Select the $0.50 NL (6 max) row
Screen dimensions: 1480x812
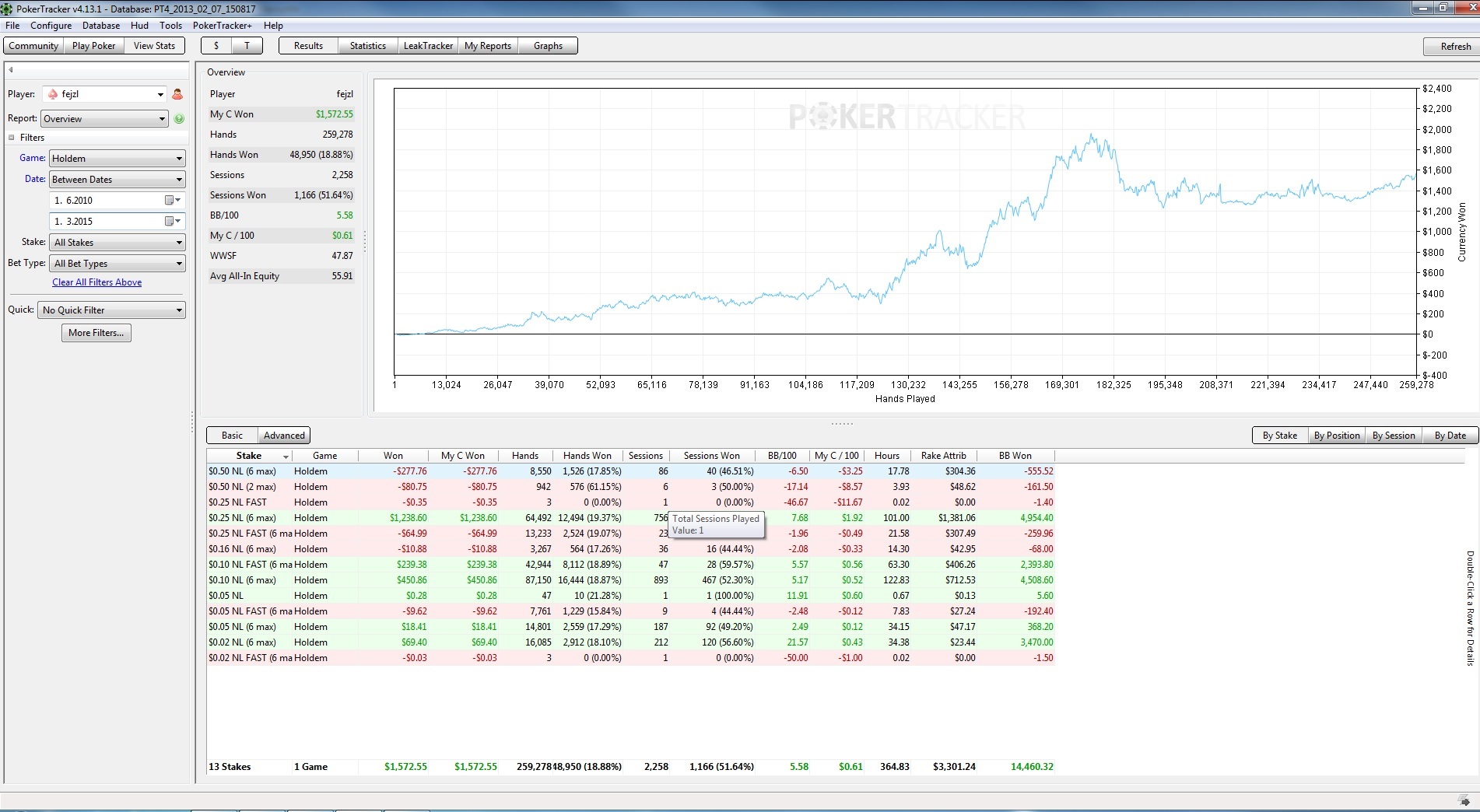coord(630,471)
